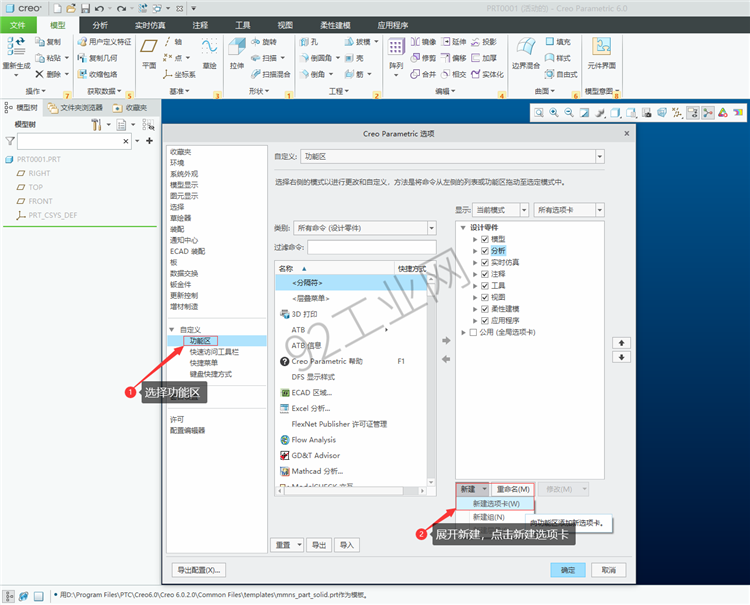Screen dimensions: 750x605
Task: Select 快速访问工具栏 in options list
Action: (214, 352)
